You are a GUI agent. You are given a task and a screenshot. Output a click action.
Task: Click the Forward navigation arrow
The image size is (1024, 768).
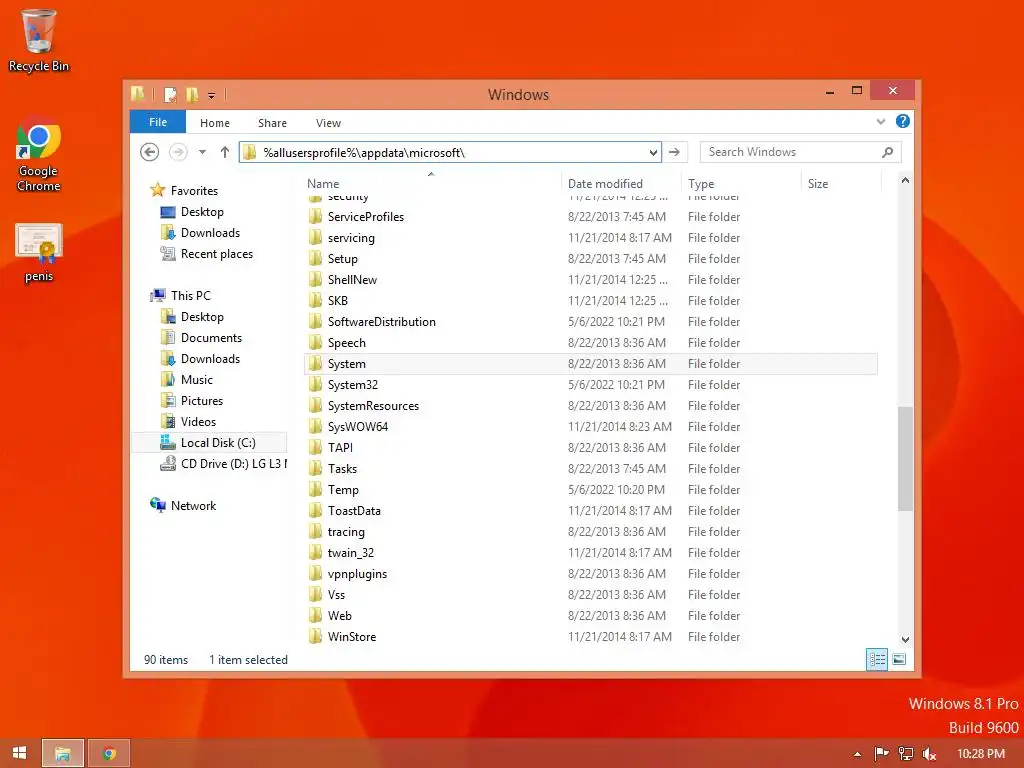(x=178, y=152)
